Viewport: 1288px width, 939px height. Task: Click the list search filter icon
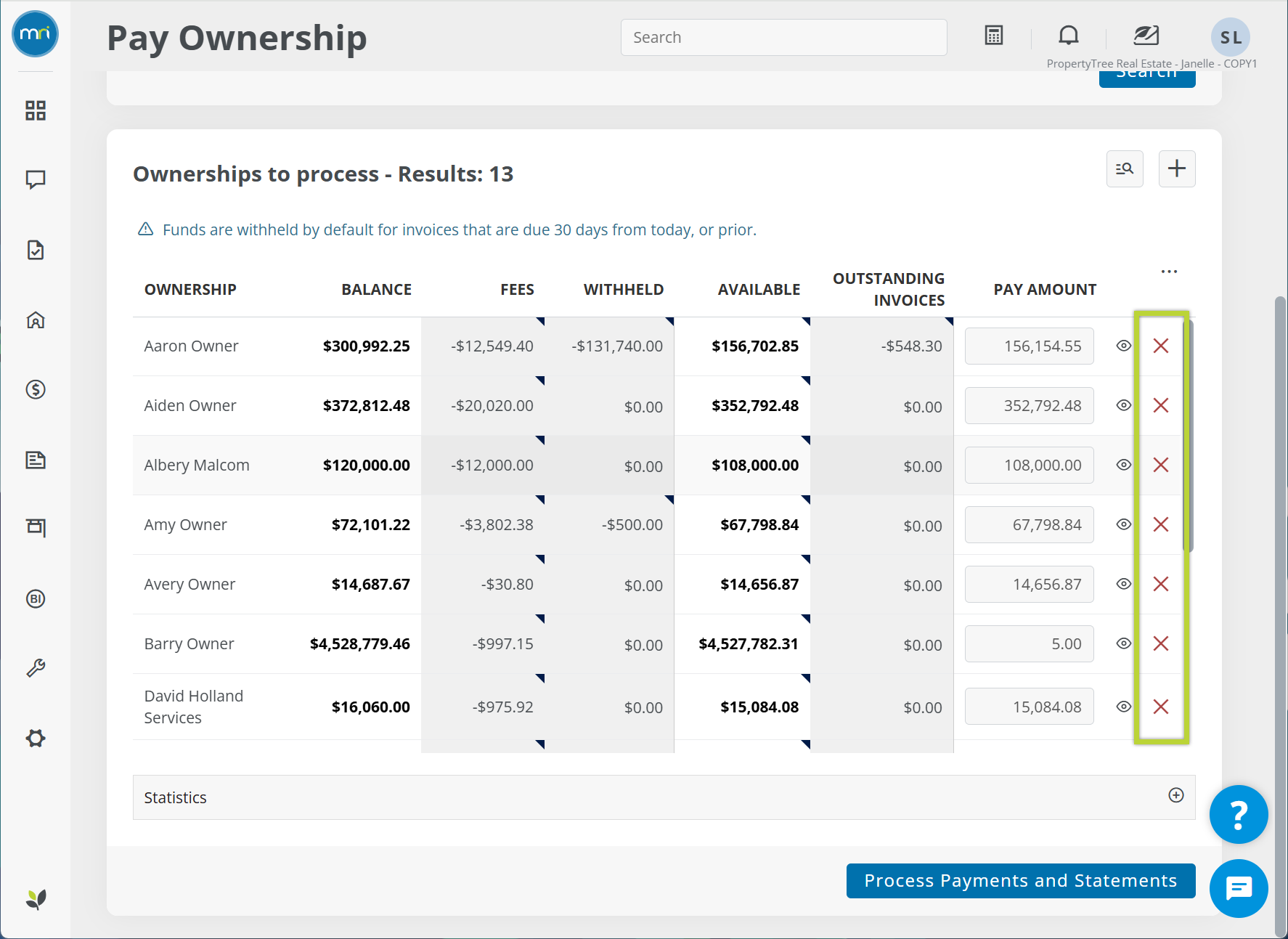click(1125, 168)
